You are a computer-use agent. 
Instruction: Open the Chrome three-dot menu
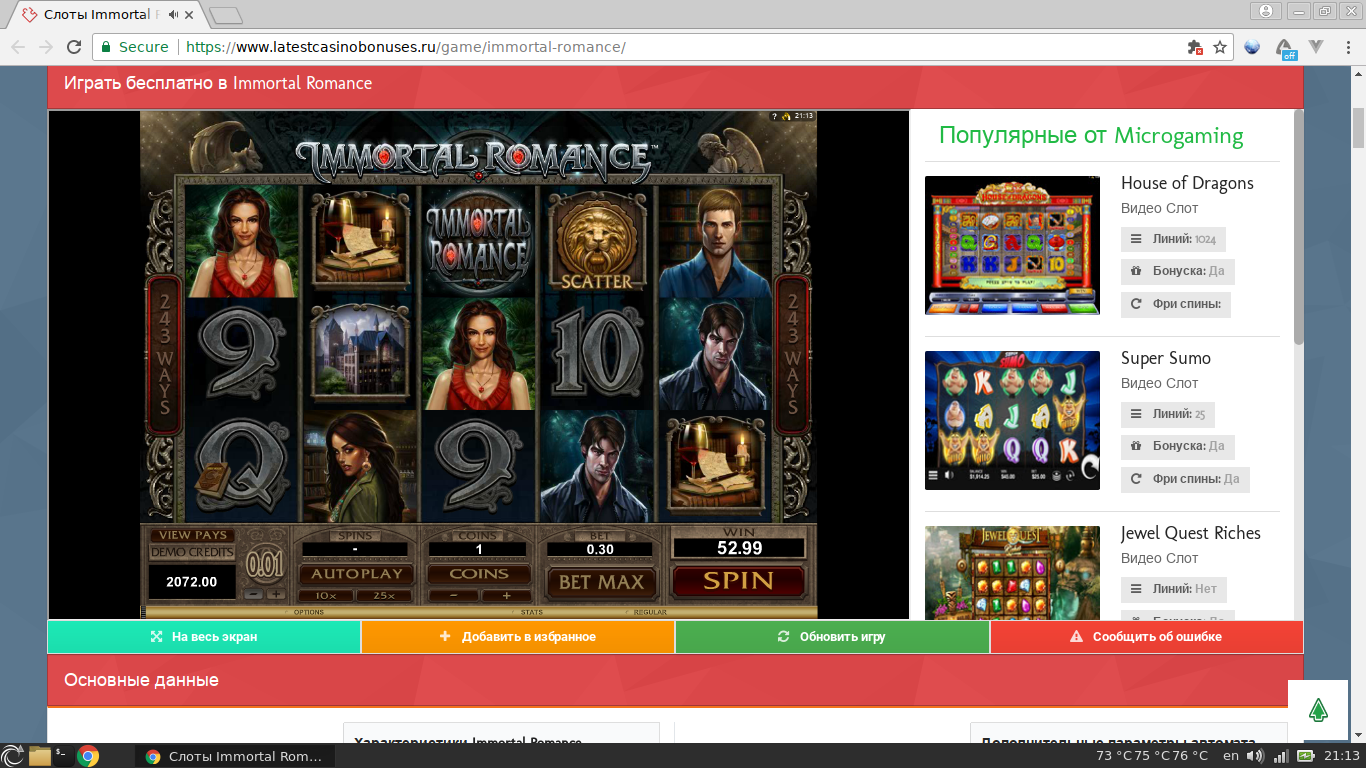pos(1346,47)
